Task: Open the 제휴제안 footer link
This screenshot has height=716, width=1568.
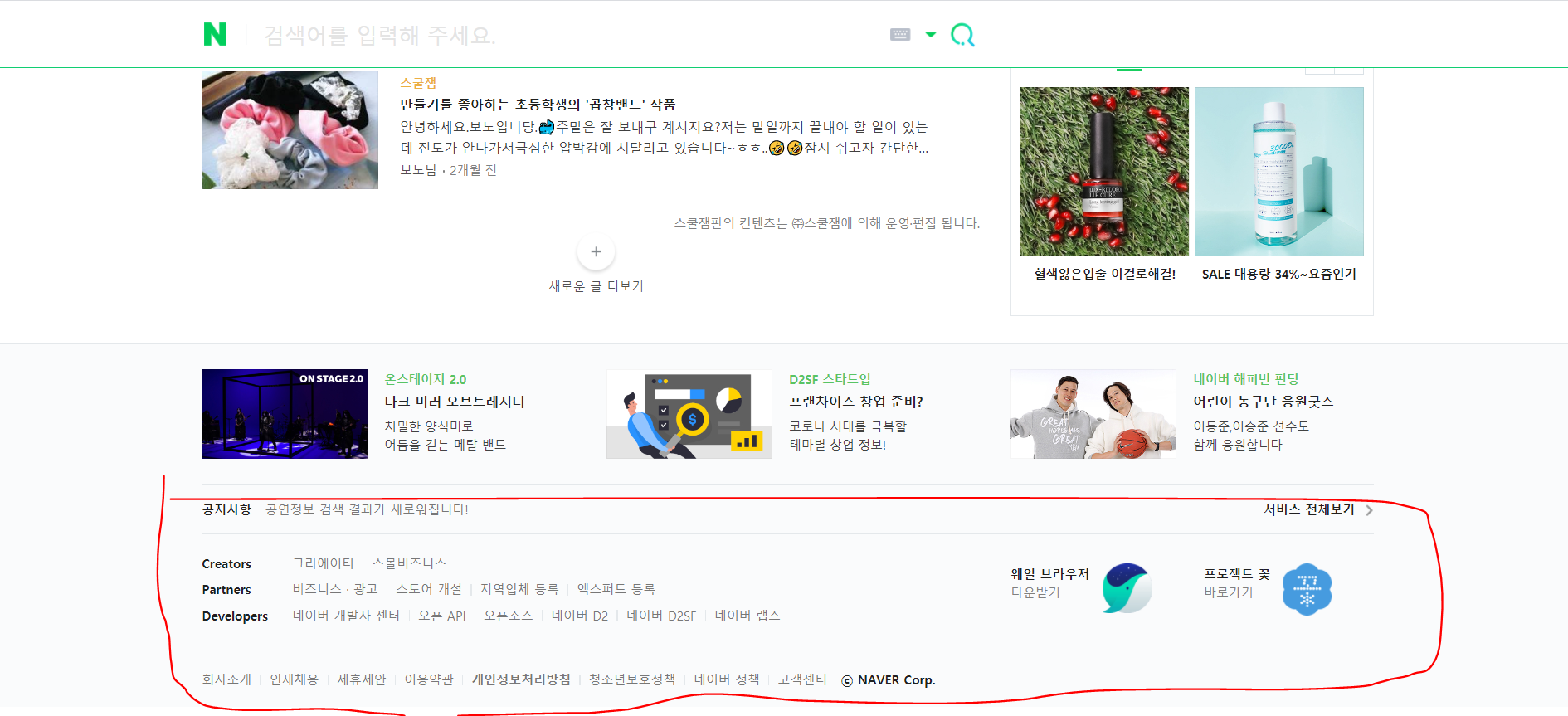Action: [x=362, y=679]
